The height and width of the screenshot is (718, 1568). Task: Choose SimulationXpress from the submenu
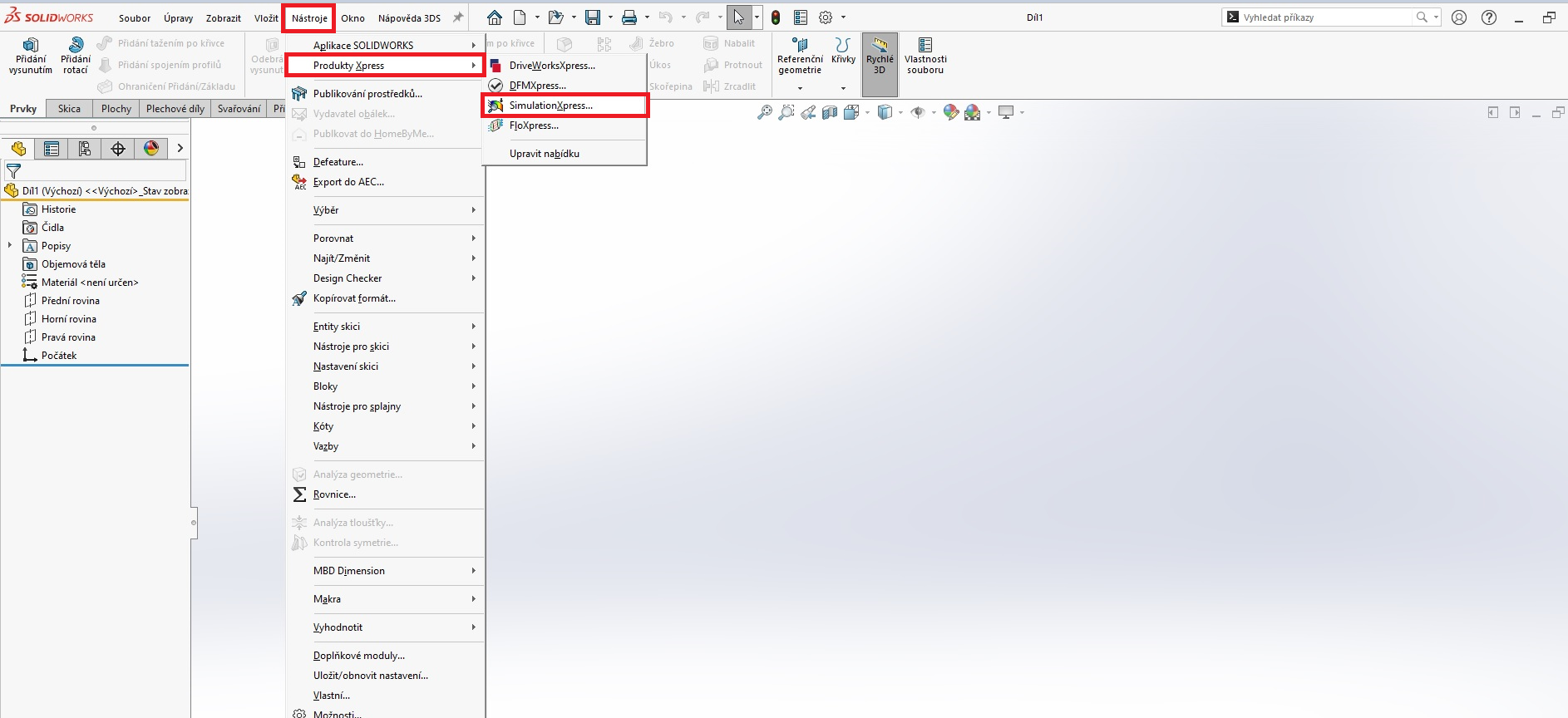pos(565,106)
